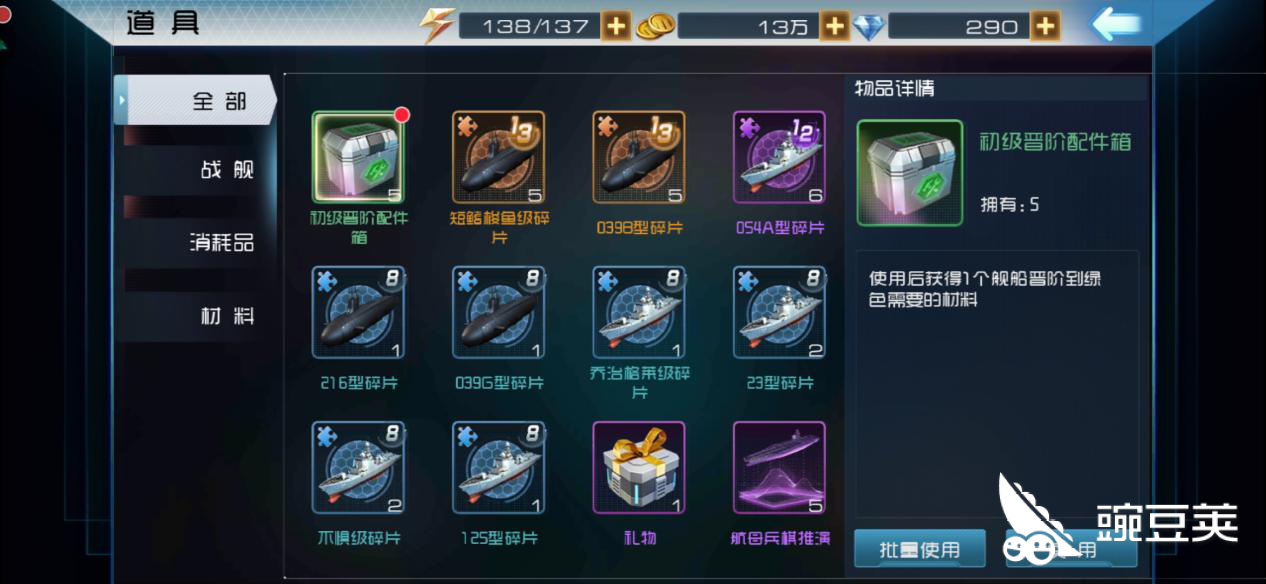
Task: Go back using the blue arrow
Action: [1116, 25]
